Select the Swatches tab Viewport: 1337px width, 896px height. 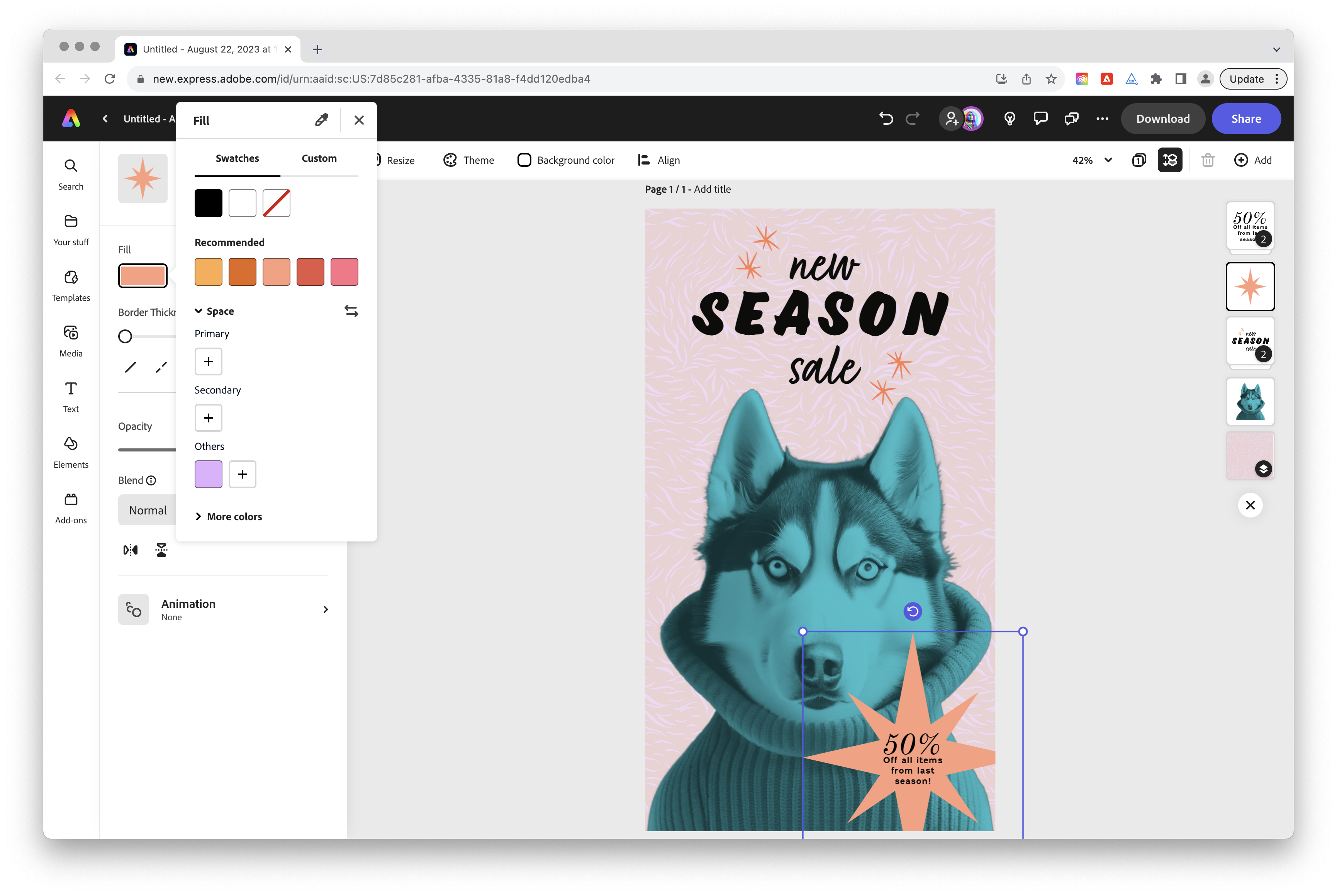[237, 158]
